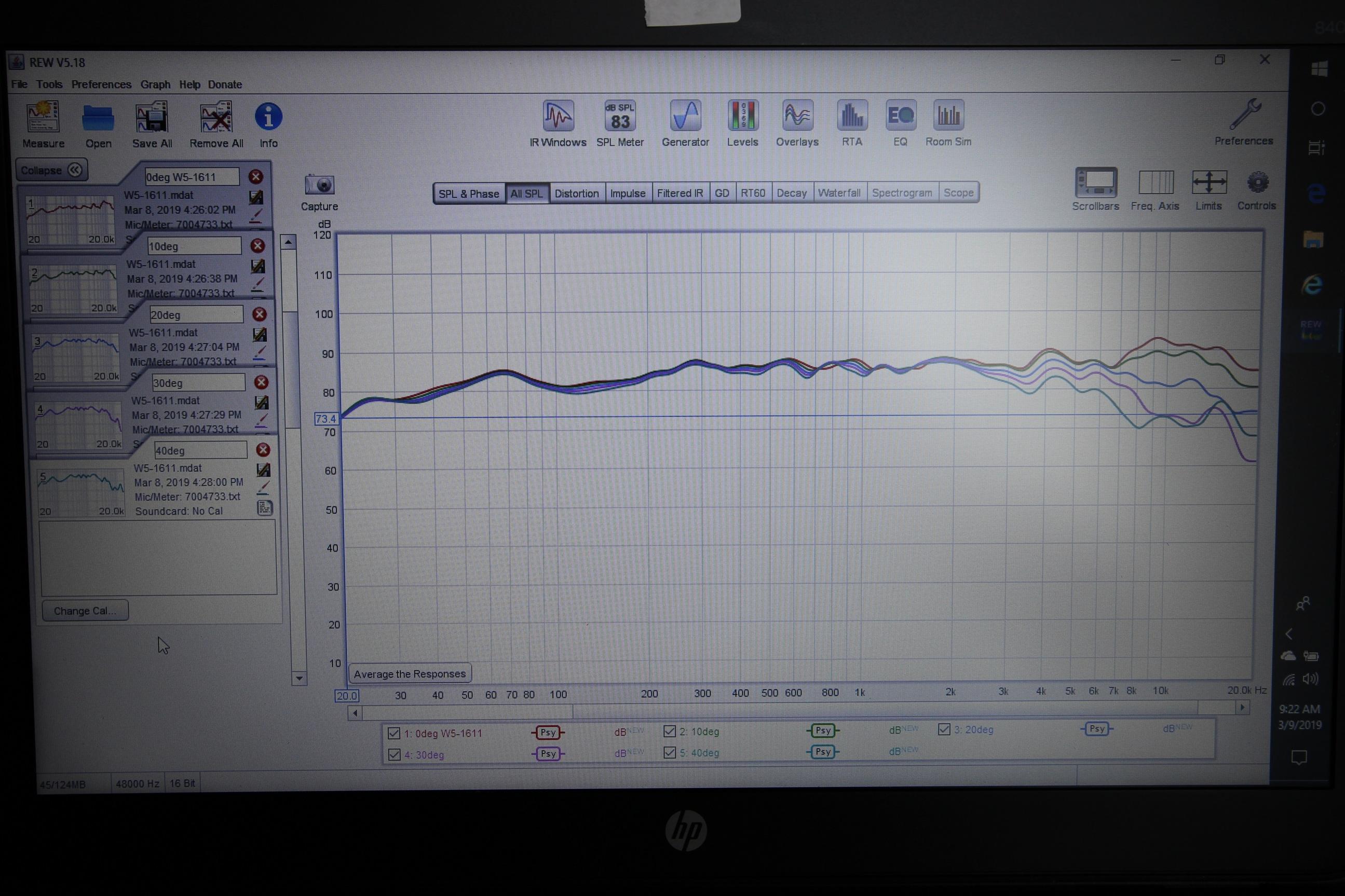1345x896 pixels.
Task: Open the Room Sim tool
Action: (x=948, y=115)
